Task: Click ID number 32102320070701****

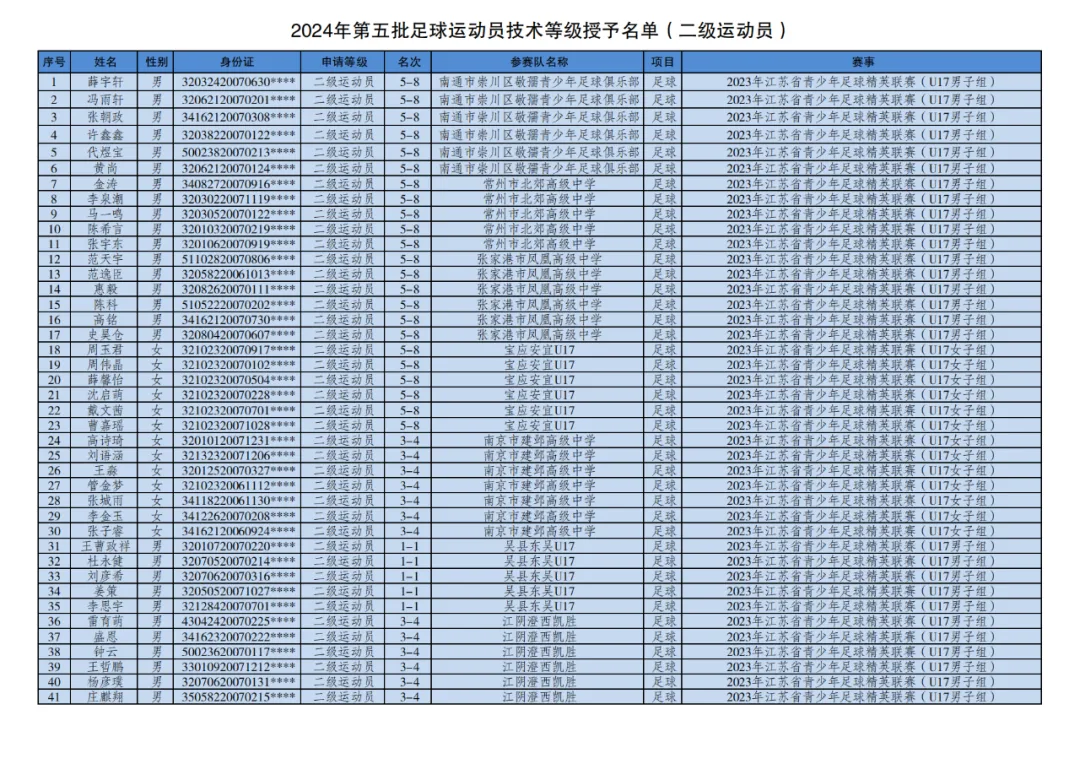Action: click(238, 410)
